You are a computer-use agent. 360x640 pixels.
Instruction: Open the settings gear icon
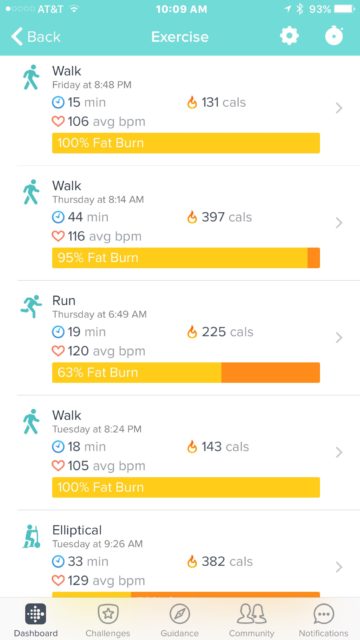coord(289,36)
